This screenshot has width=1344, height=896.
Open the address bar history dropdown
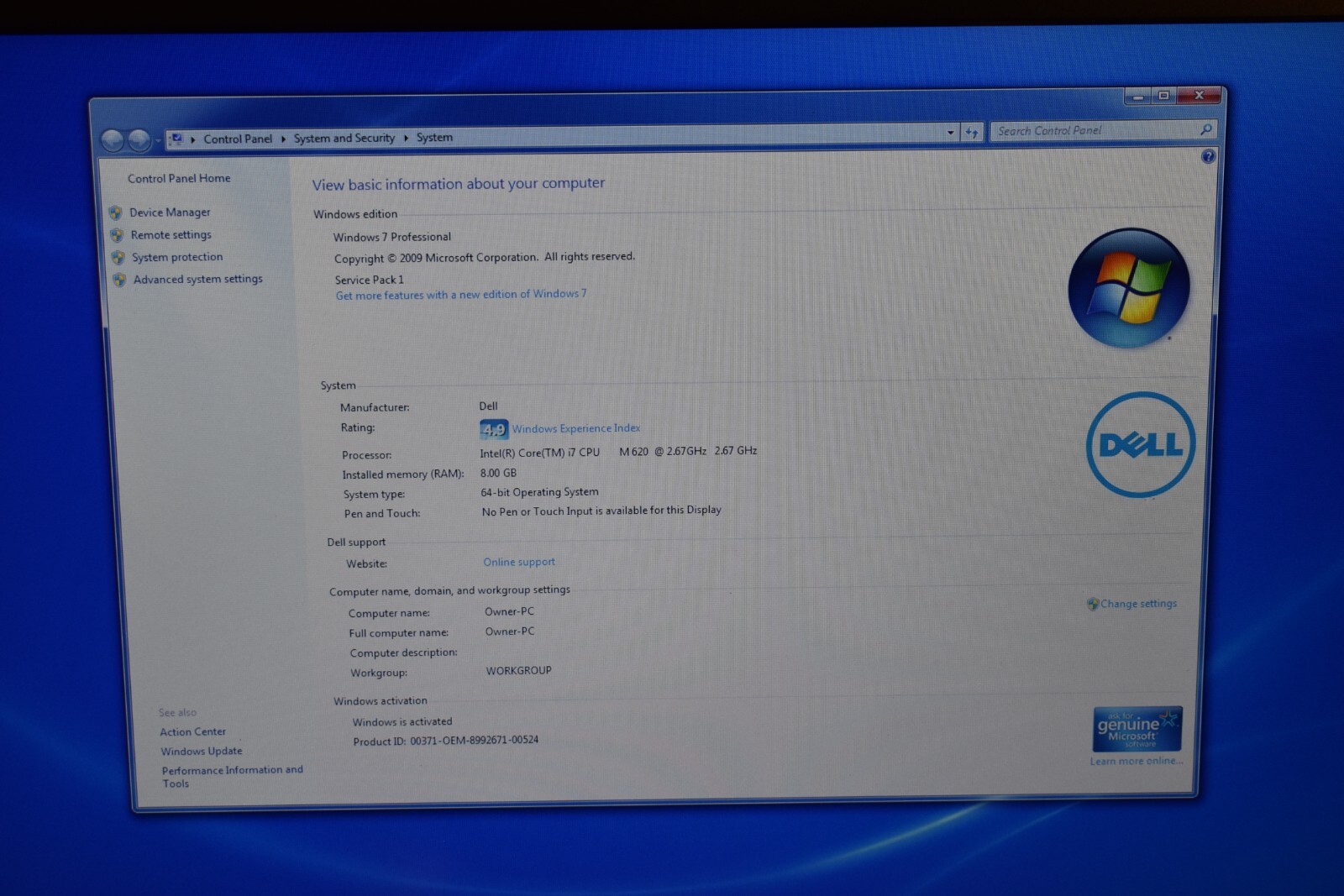[x=951, y=132]
